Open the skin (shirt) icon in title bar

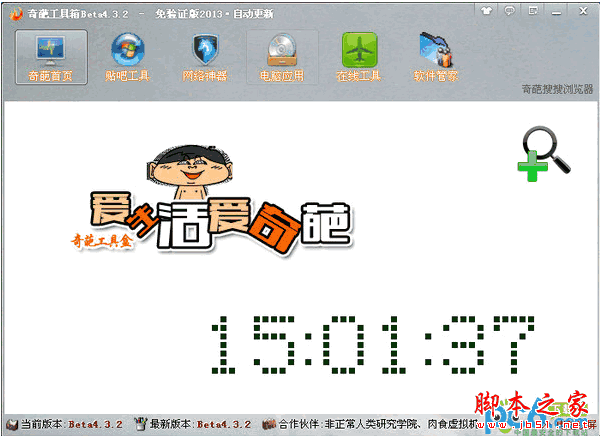tap(487, 11)
